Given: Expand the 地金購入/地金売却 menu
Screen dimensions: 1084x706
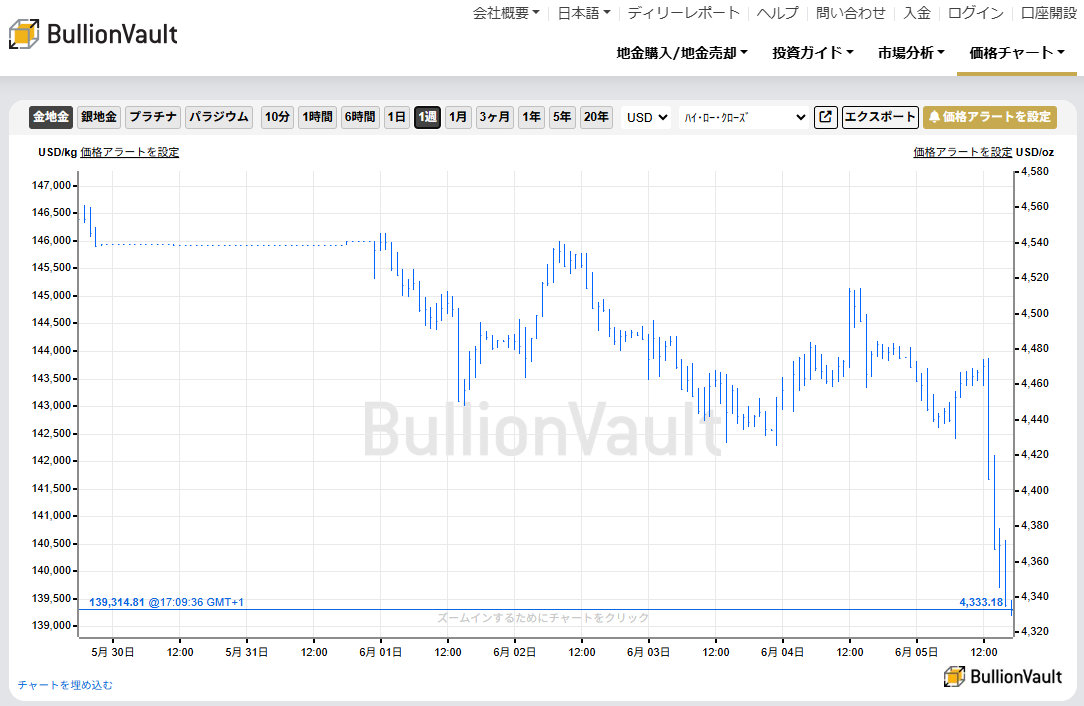Looking at the screenshot, I should (682, 53).
